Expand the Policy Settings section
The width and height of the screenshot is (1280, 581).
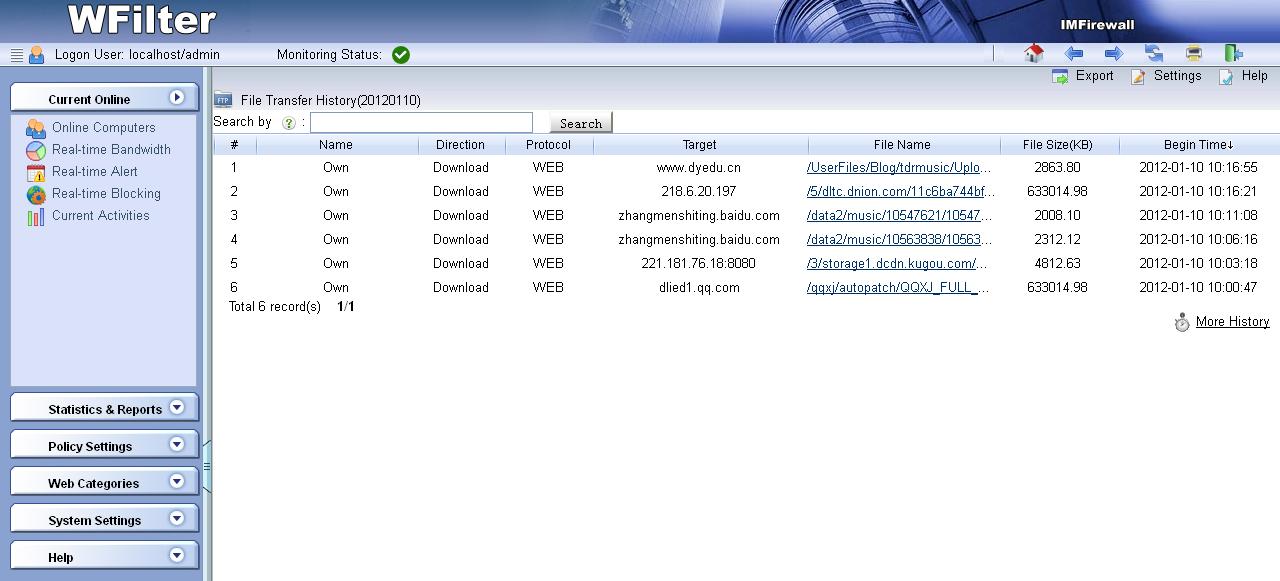105,446
